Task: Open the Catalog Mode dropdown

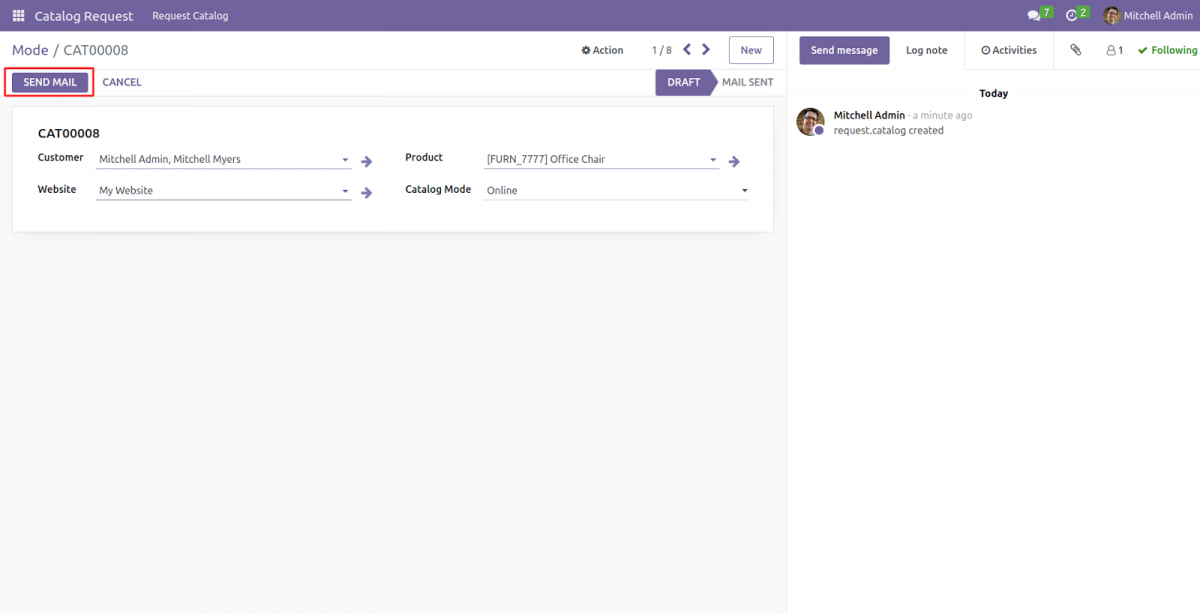Action: pyautogui.click(x=744, y=190)
